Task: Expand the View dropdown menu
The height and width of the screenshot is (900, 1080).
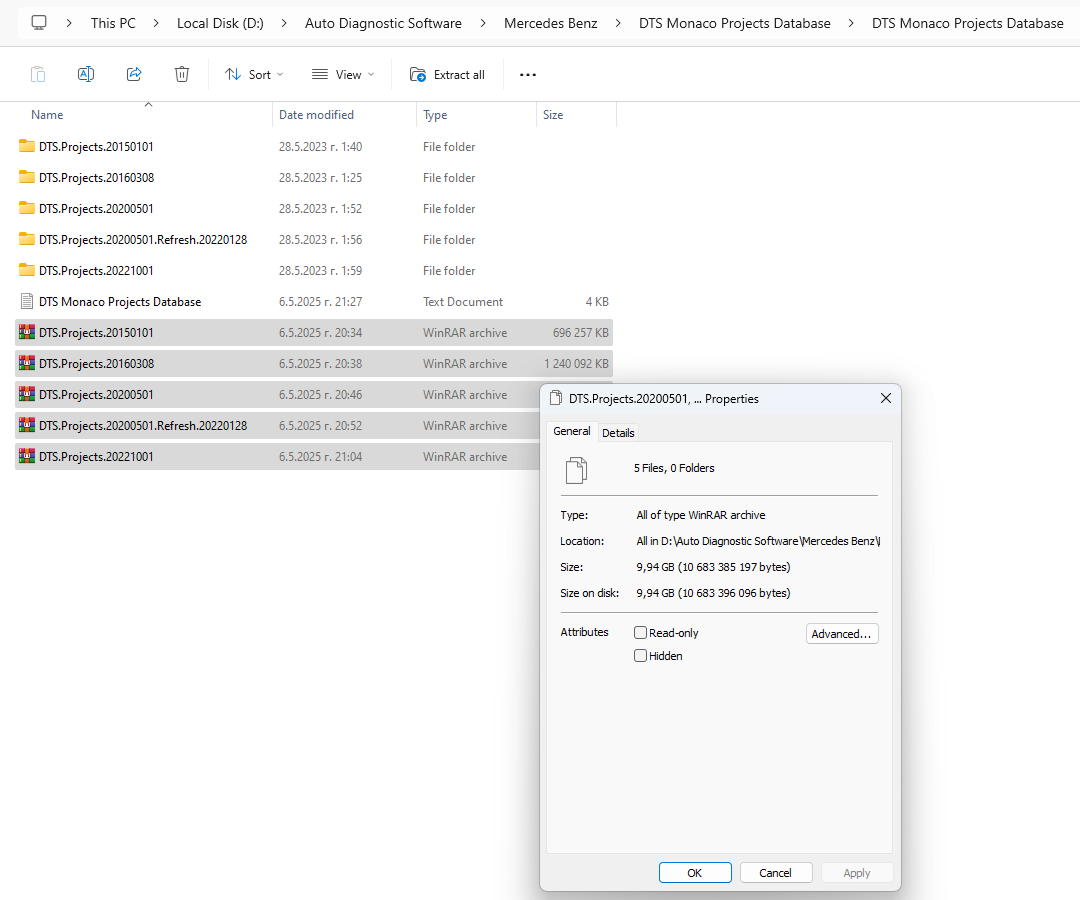Action: [343, 74]
